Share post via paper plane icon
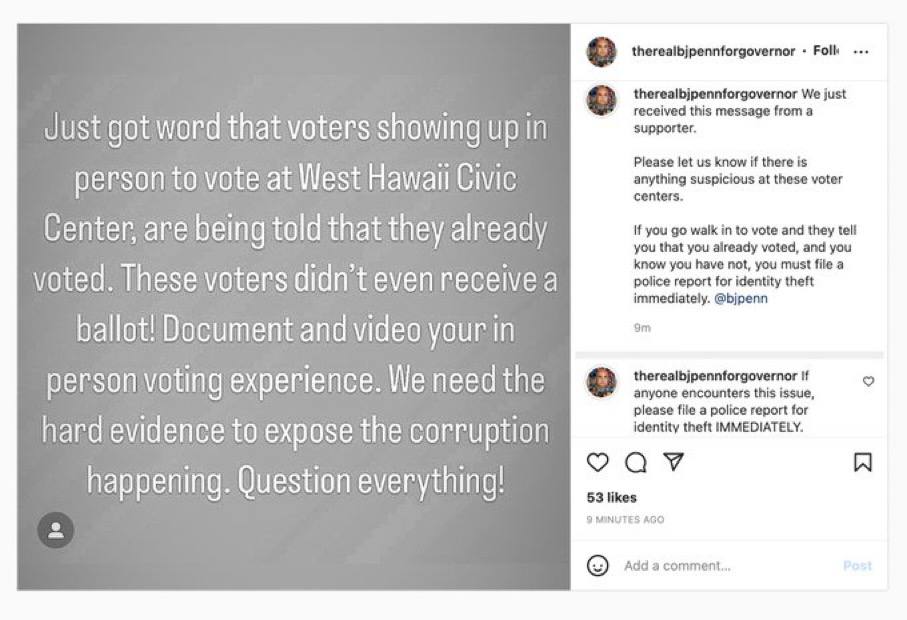 pyautogui.click(x=674, y=462)
